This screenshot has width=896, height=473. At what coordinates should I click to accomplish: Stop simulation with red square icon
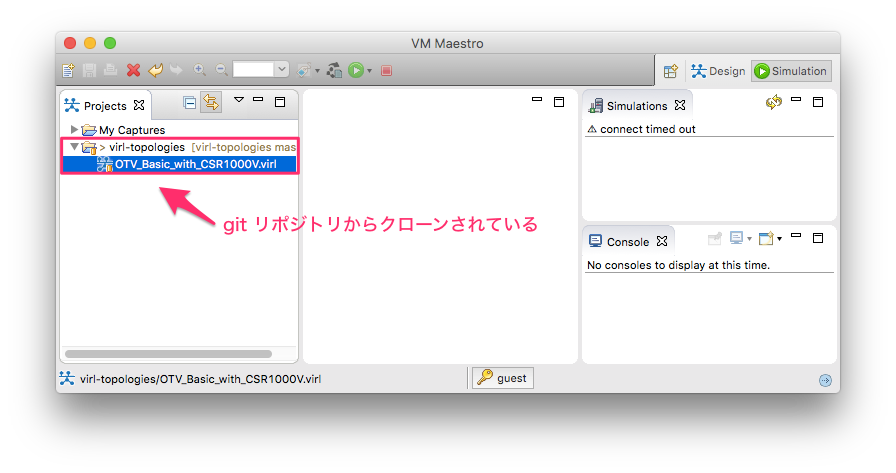click(x=386, y=70)
